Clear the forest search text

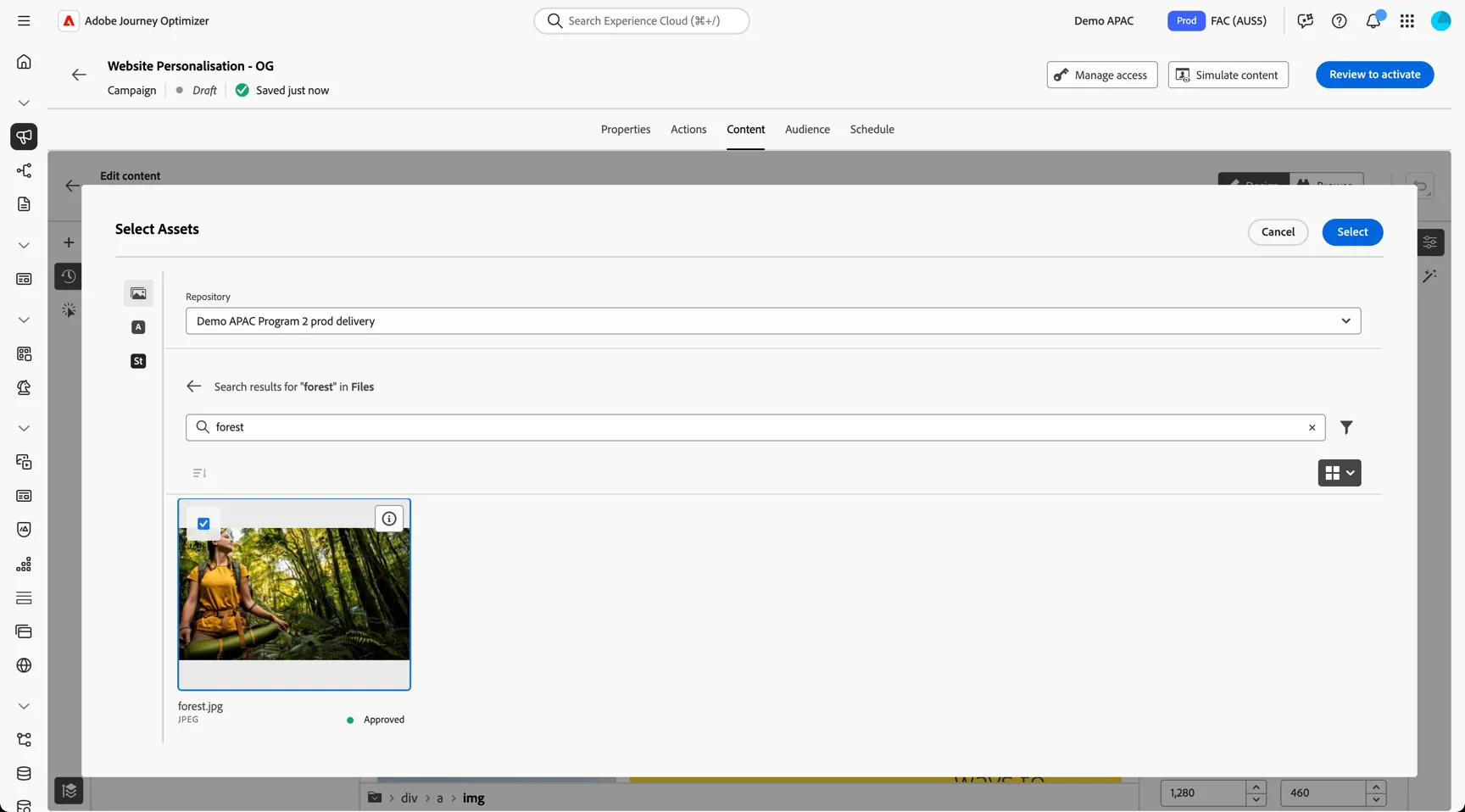(1312, 427)
